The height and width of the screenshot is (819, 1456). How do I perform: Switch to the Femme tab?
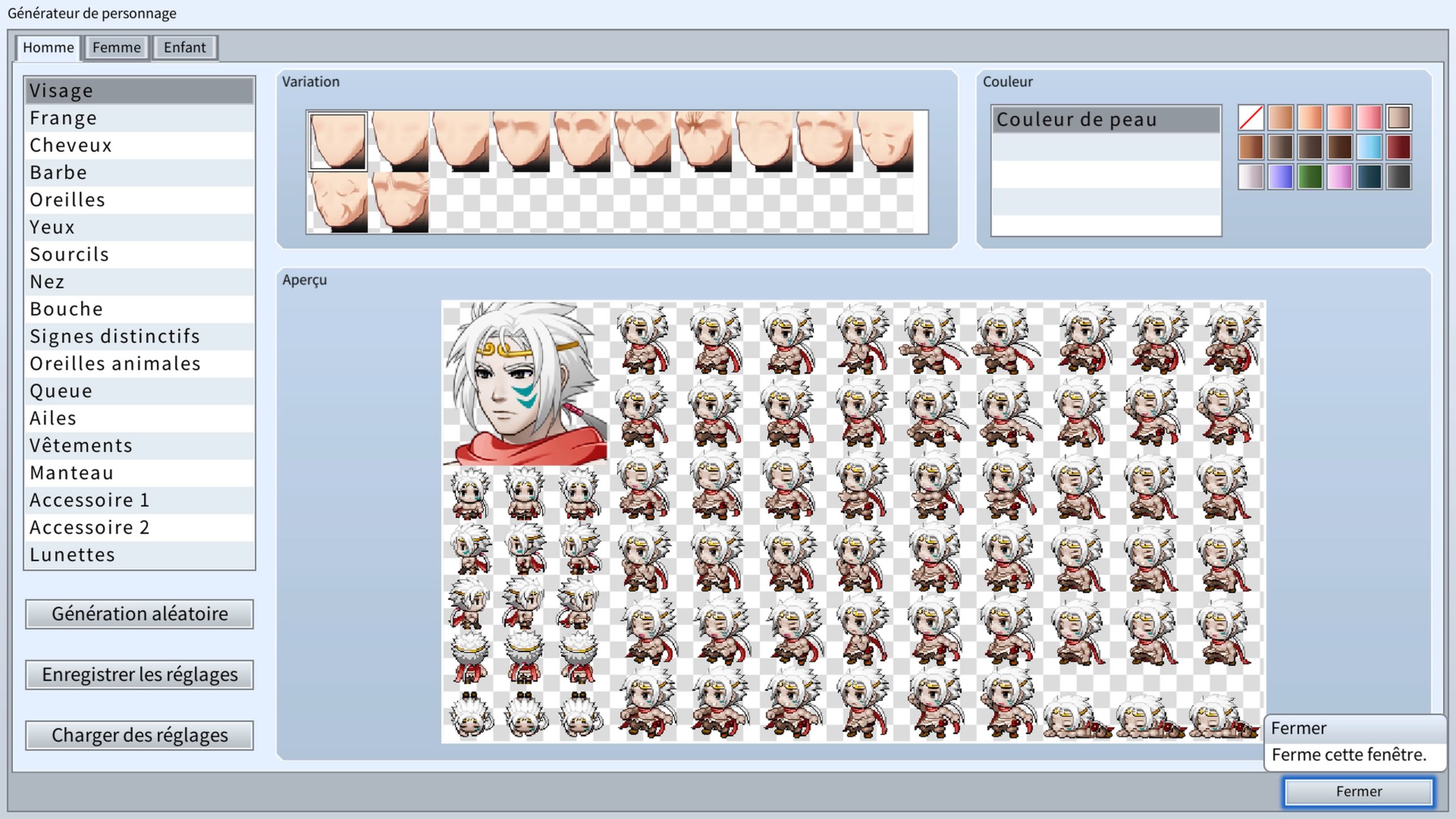click(117, 47)
